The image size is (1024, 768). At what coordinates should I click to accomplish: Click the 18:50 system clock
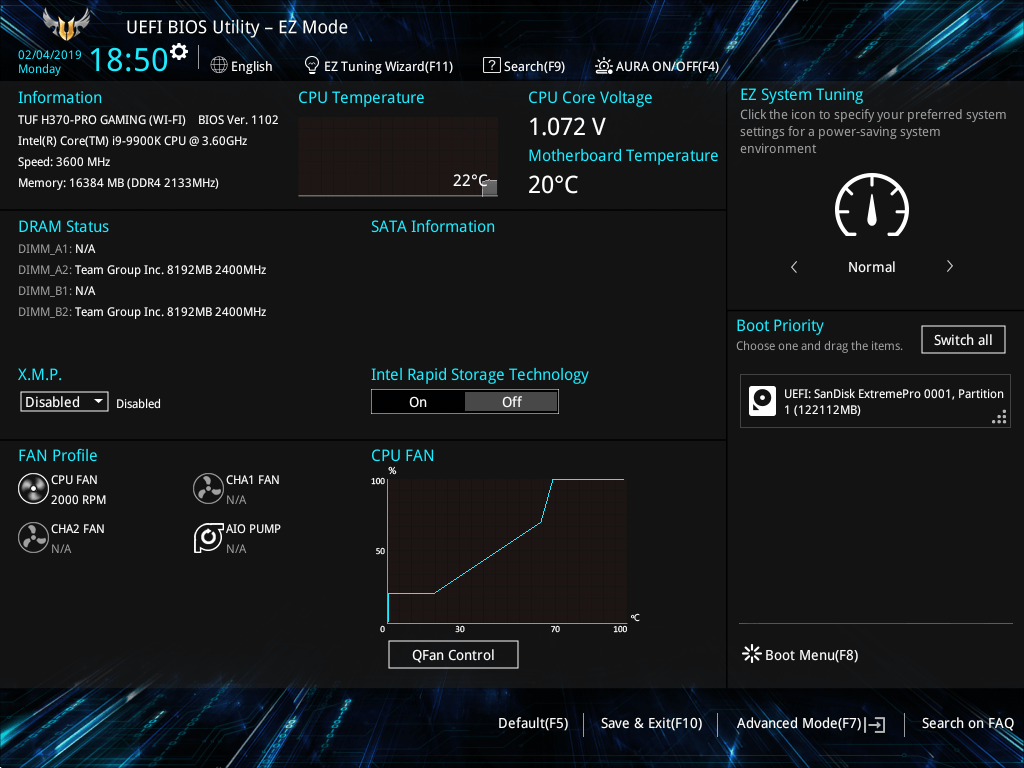tap(128, 59)
